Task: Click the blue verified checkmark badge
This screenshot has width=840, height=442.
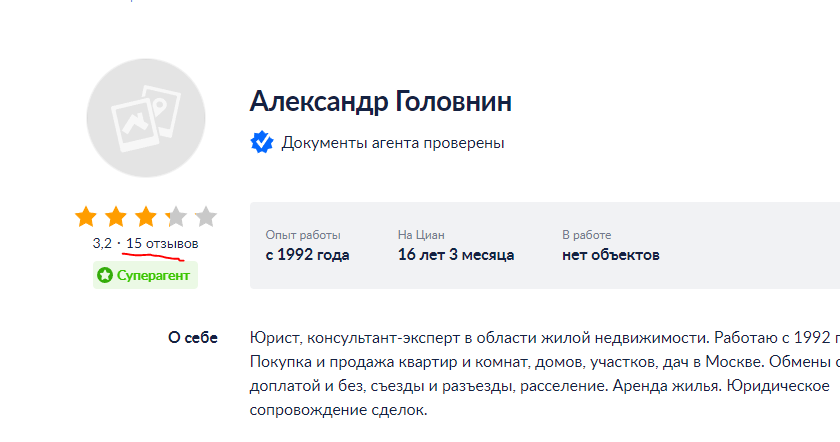Action: point(262,143)
